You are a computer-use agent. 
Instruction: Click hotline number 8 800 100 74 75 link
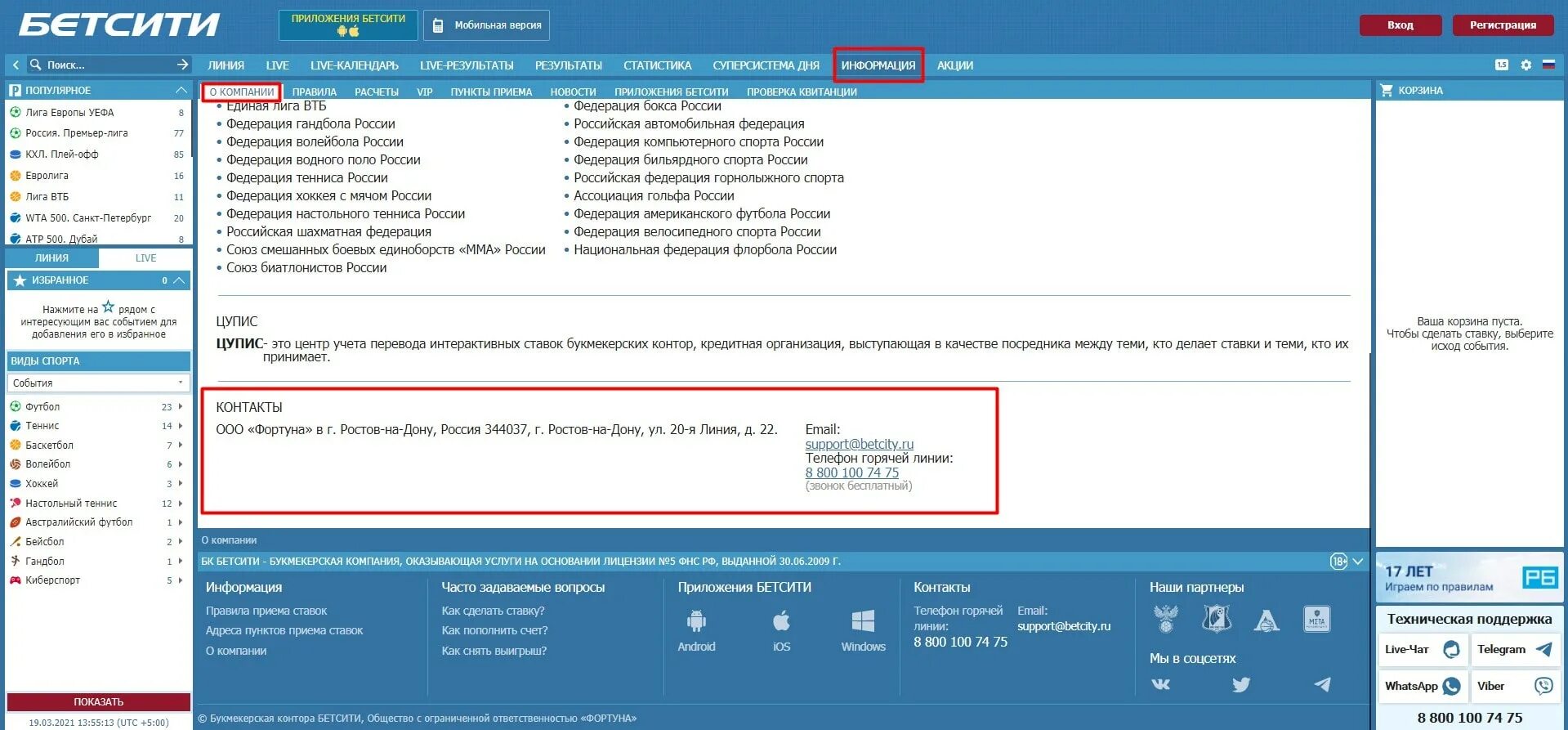(852, 472)
